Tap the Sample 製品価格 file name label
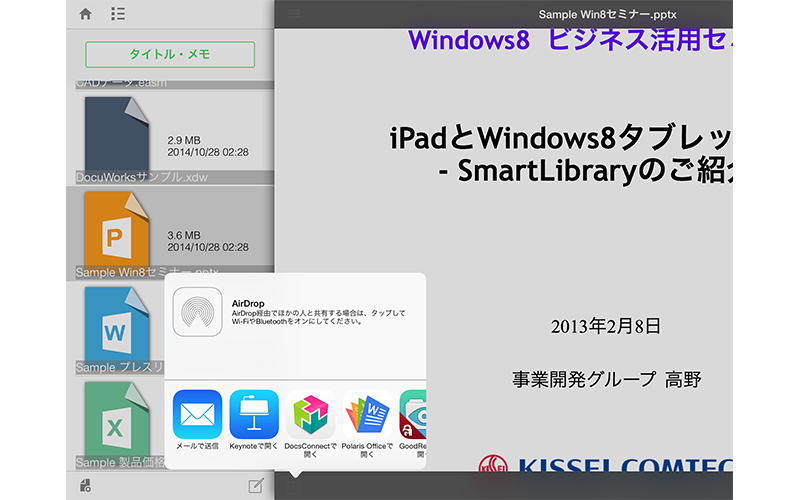Screen dimensions: 800x500 coord(120,462)
